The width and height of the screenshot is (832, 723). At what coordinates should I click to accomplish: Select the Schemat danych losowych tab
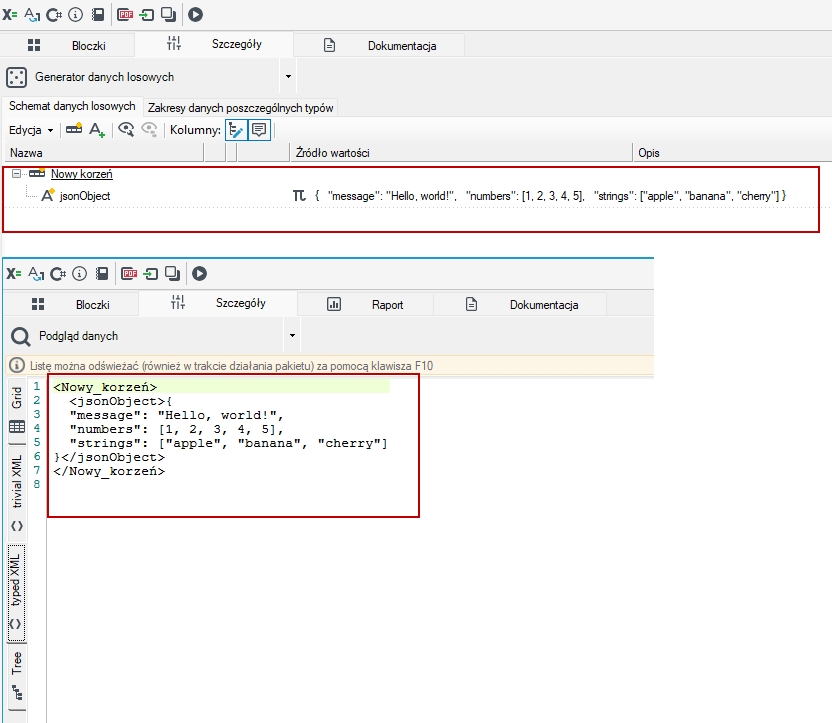coord(72,106)
